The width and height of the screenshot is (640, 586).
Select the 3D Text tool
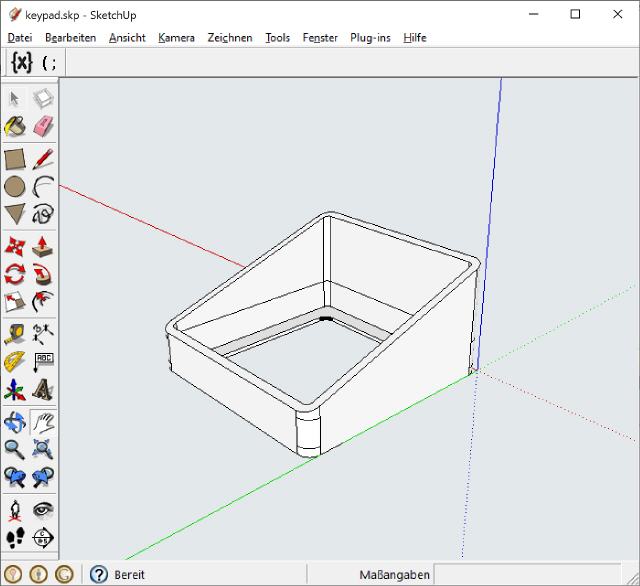pos(43,390)
